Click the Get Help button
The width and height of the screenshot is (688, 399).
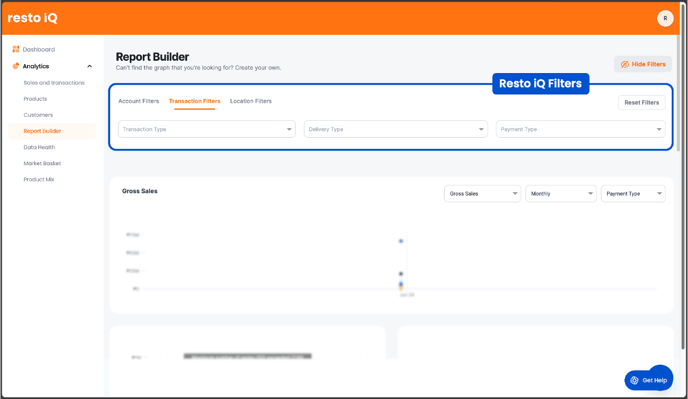point(649,380)
